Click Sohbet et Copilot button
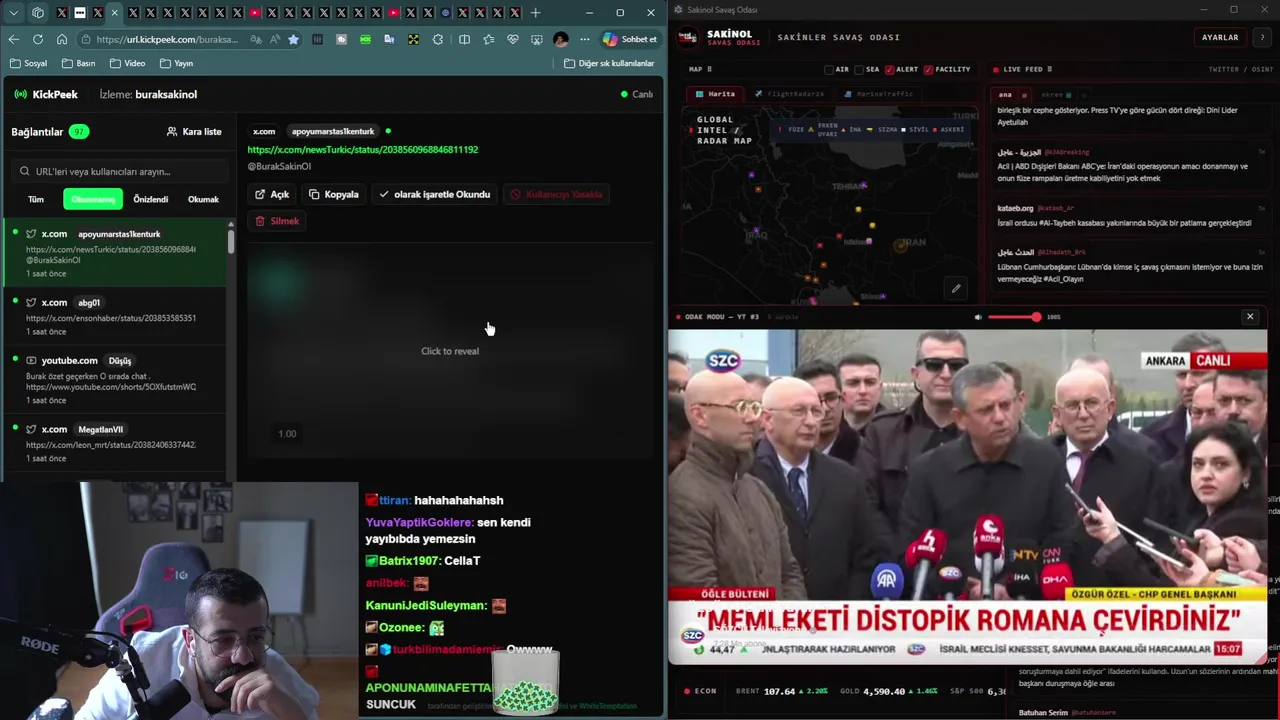 [629, 39]
